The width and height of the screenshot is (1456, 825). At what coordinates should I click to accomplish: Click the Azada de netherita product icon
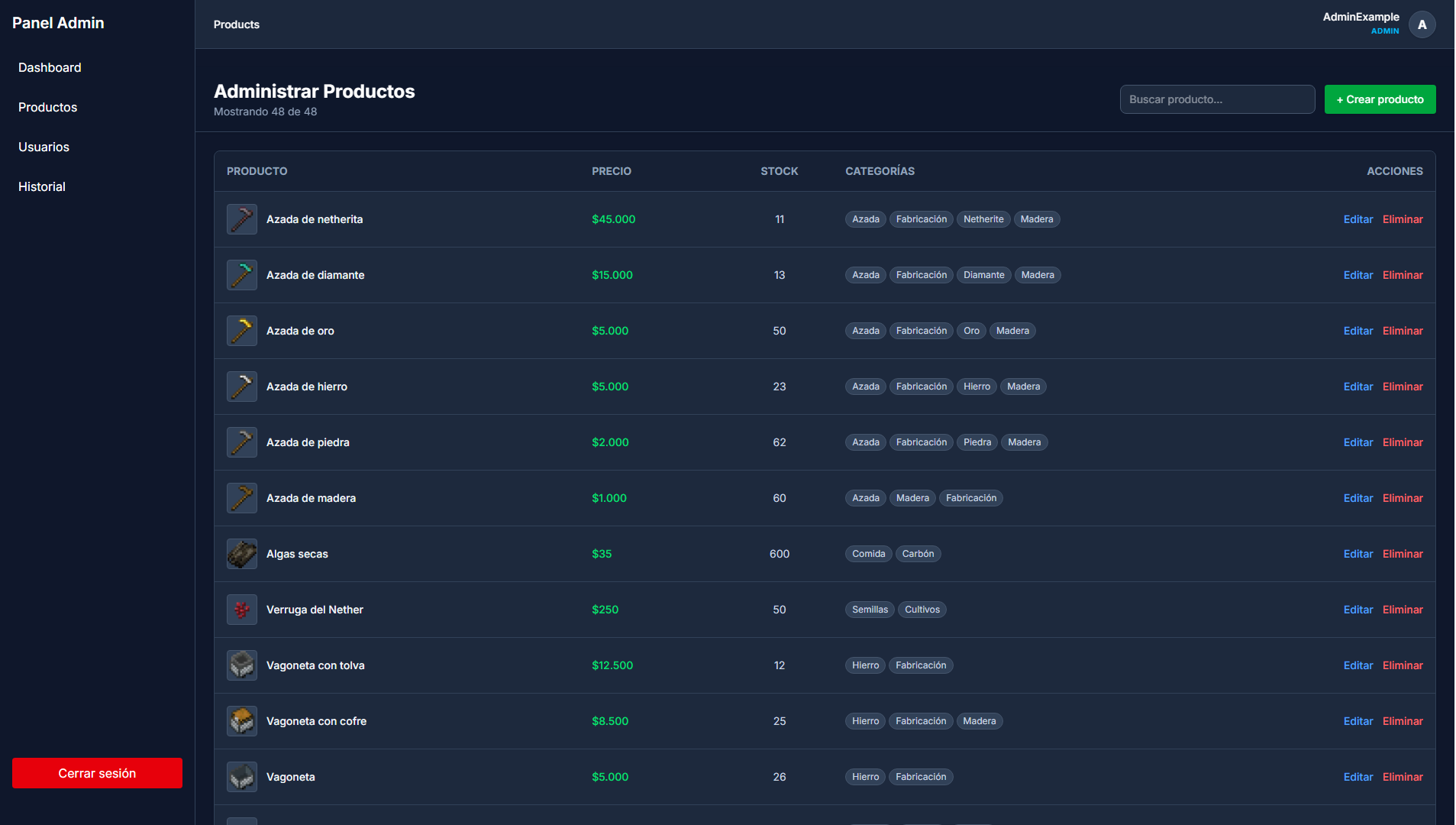(241, 219)
